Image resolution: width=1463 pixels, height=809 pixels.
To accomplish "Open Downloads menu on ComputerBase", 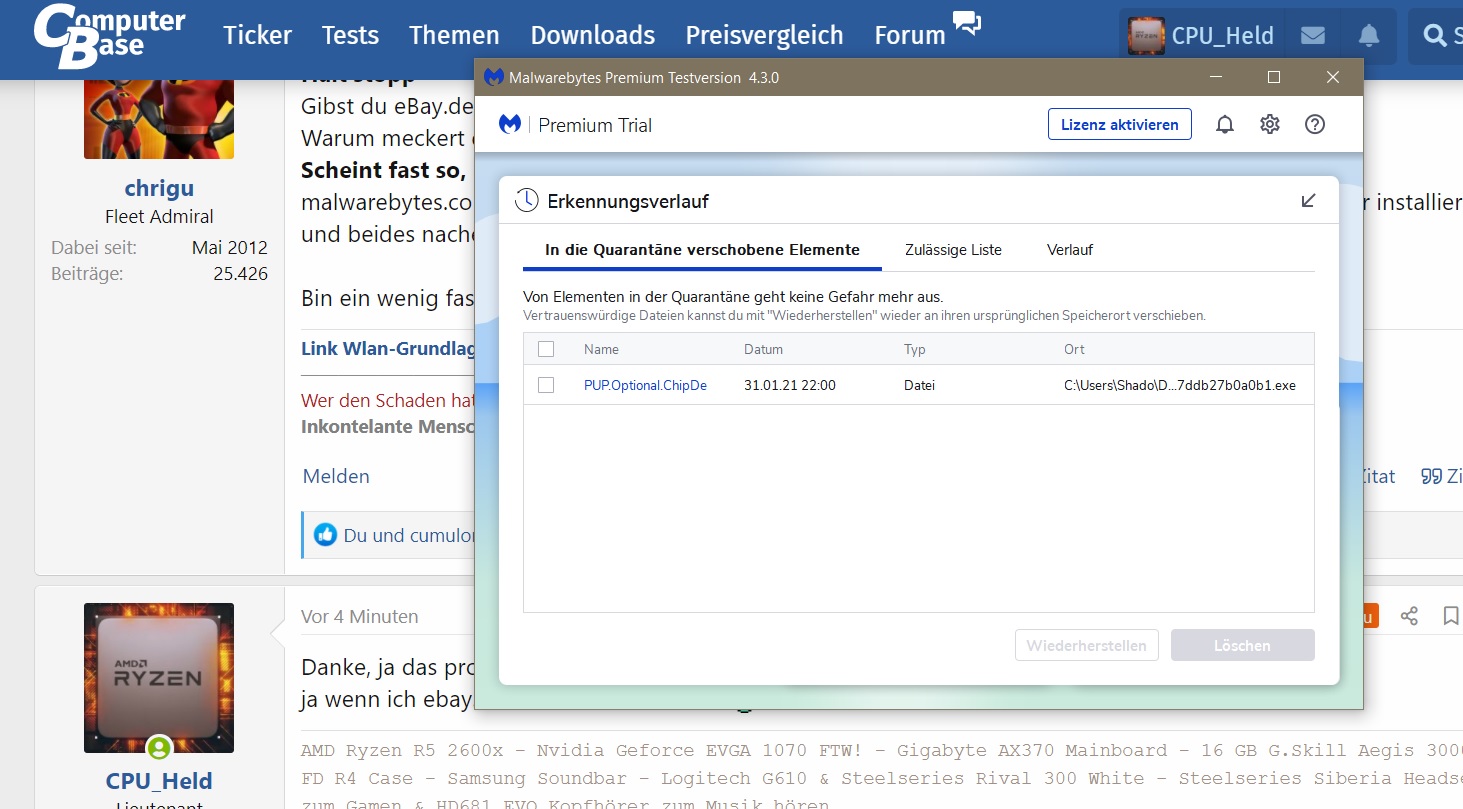I will pos(592,35).
